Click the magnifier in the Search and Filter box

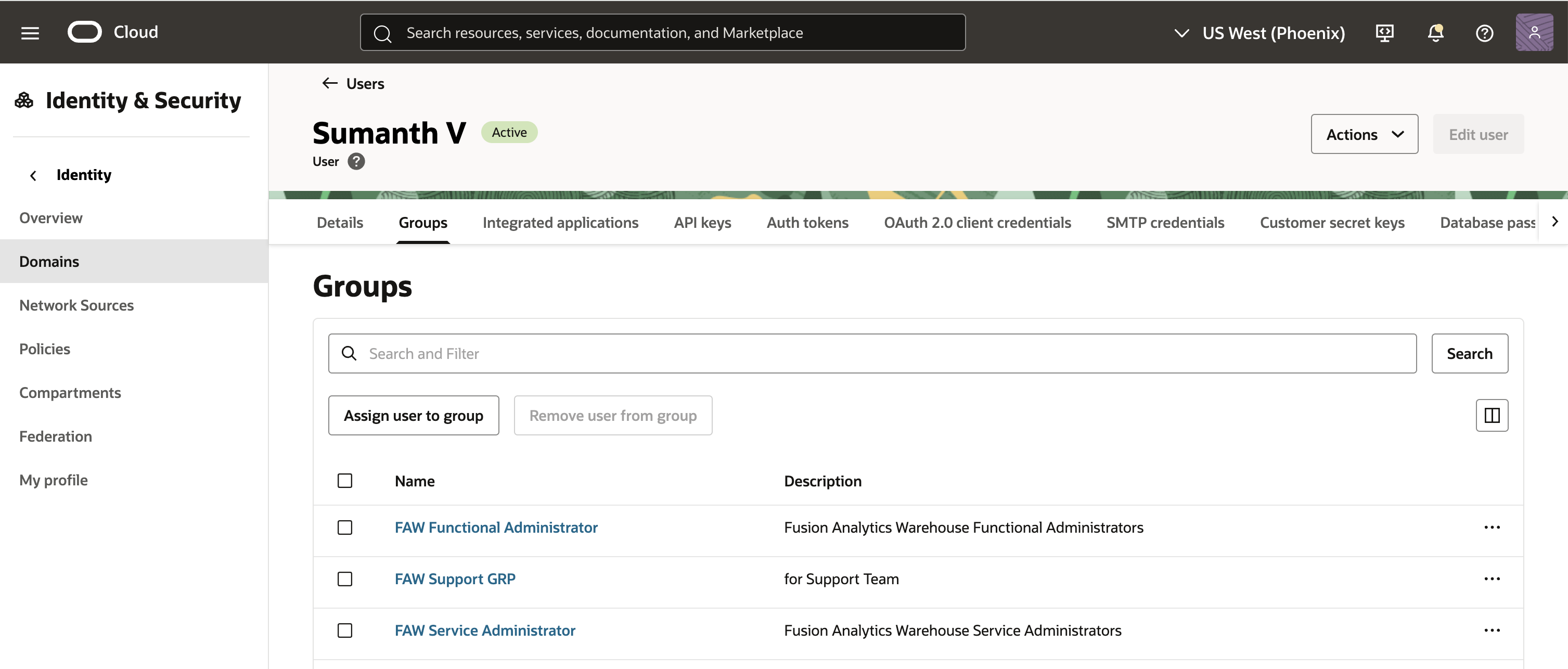click(349, 353)
